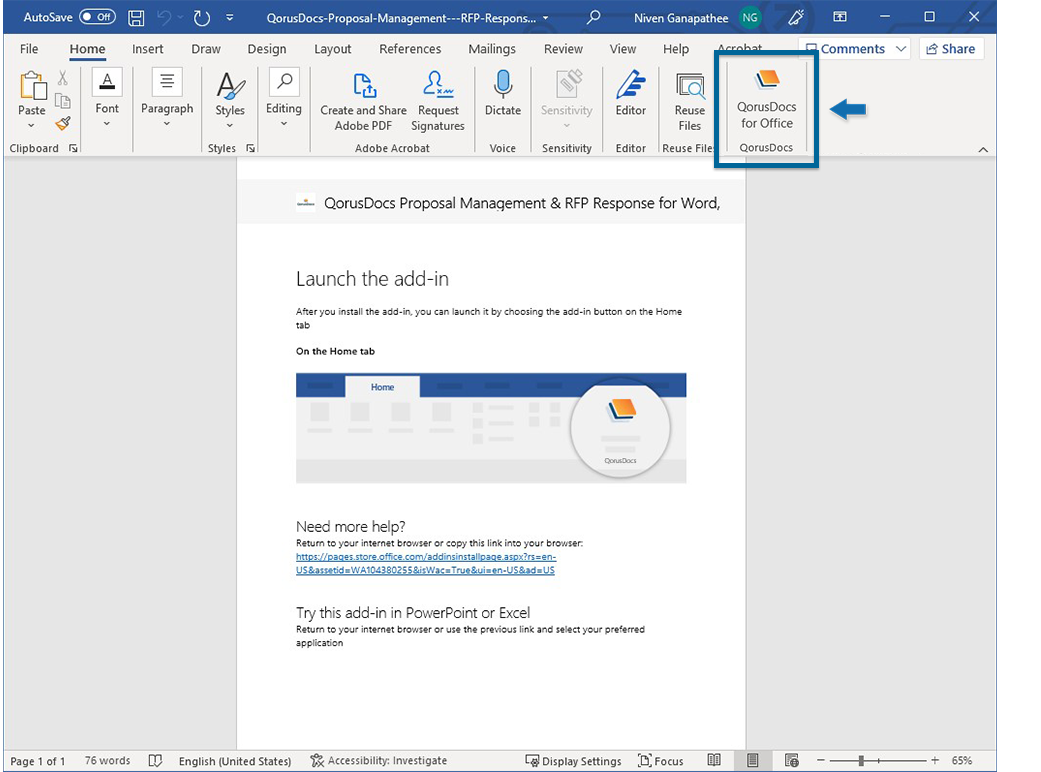
Task: Click the Share button
Action: pyautogui.click(x=951, y=48)
